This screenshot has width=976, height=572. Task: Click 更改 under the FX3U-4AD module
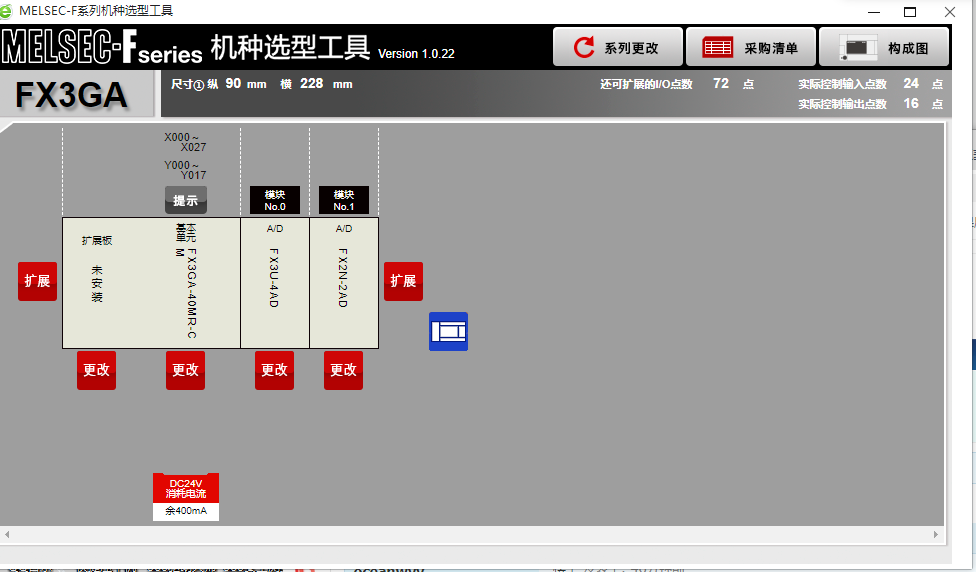274,370
